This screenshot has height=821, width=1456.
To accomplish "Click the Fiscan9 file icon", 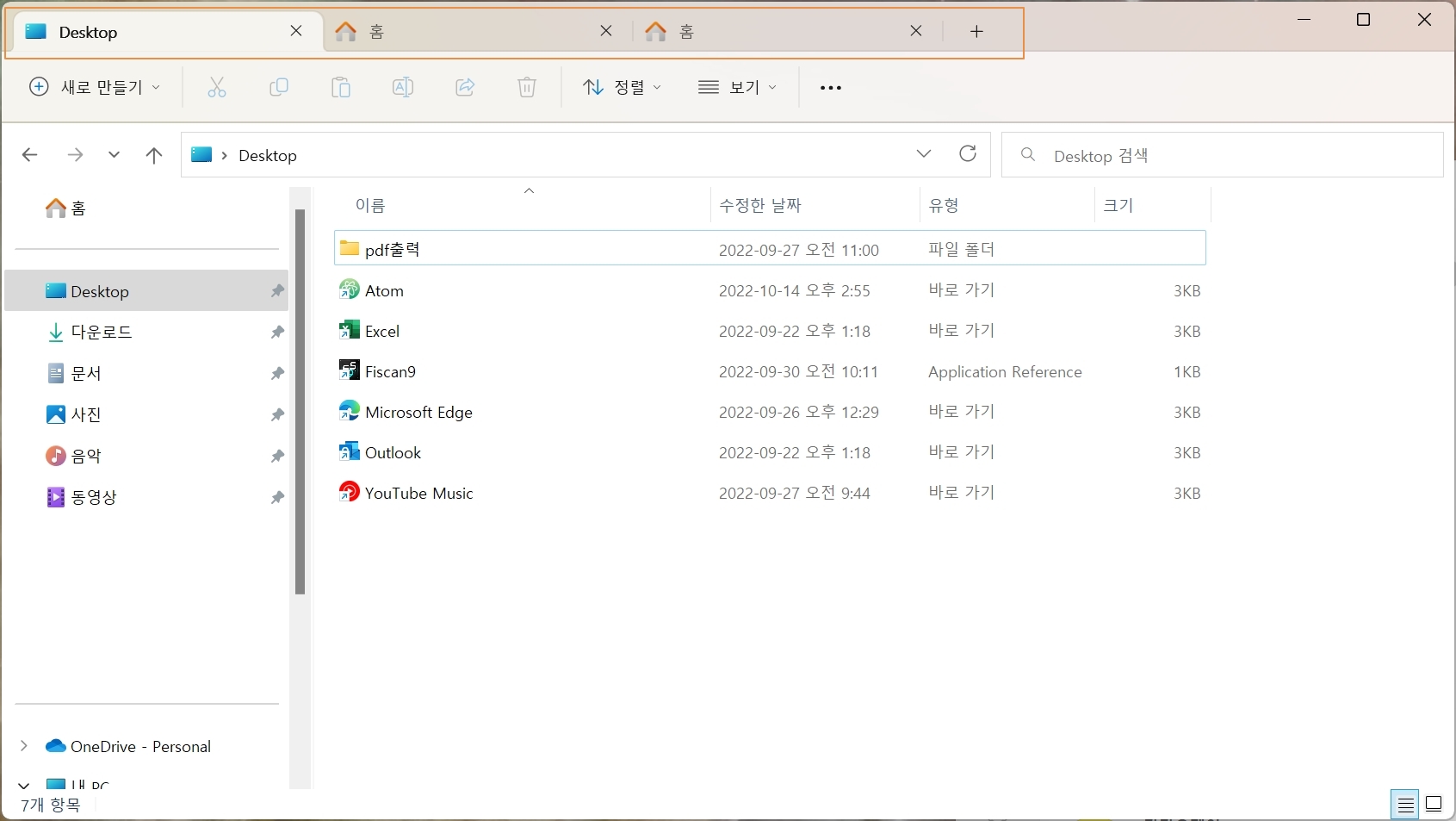I will pyautogui.click(x=349, y=370).
